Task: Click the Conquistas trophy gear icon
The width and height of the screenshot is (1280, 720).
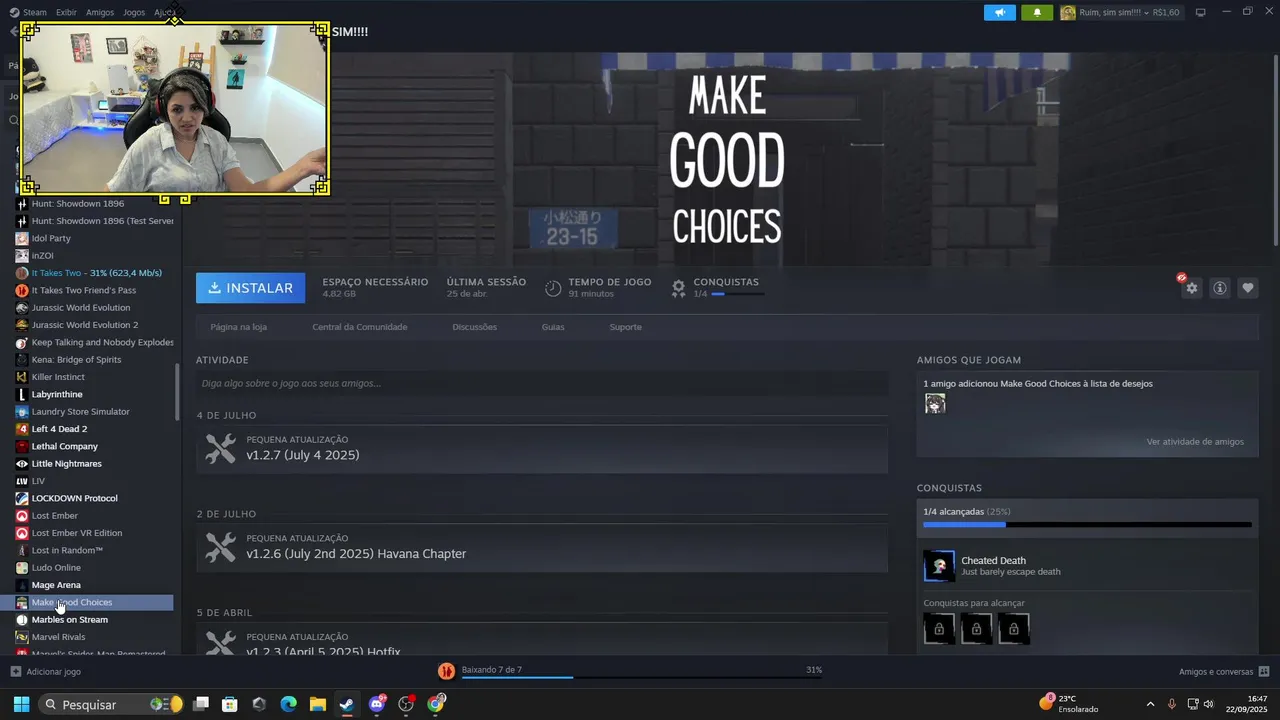Action: click(x=678, y=288)
